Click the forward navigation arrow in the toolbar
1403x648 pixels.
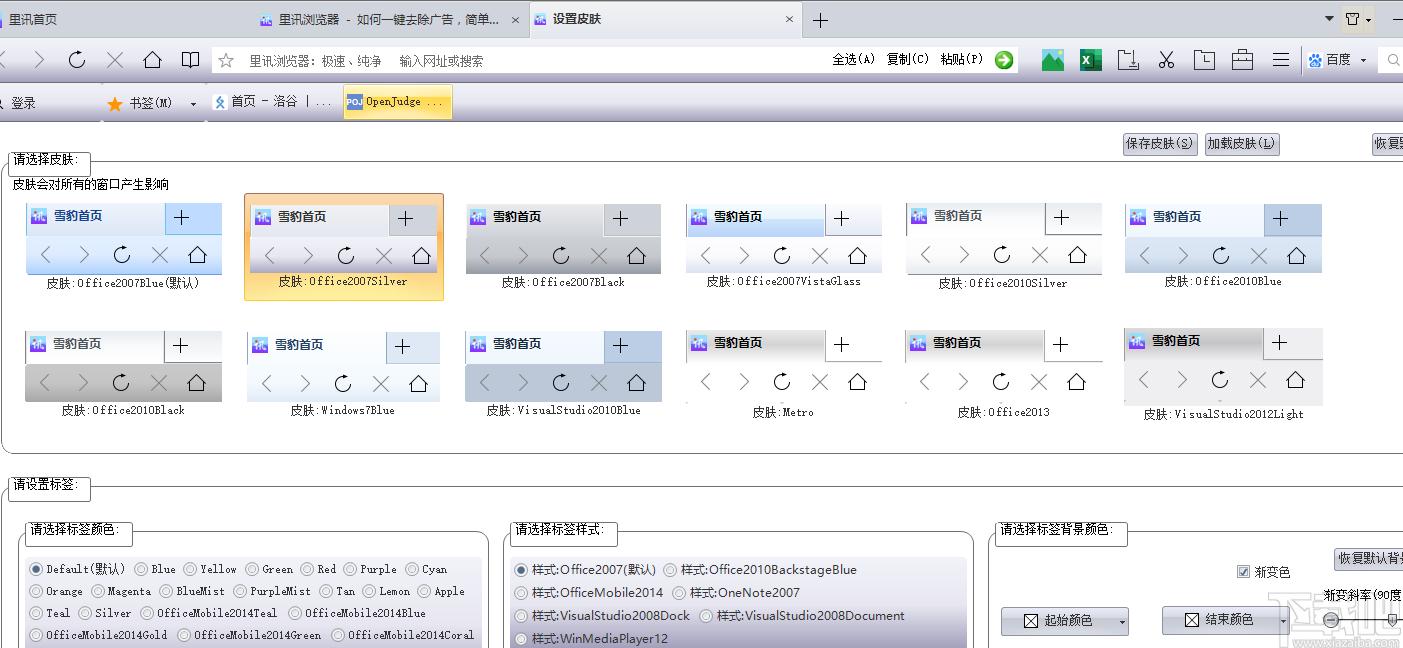click(39, 60)
